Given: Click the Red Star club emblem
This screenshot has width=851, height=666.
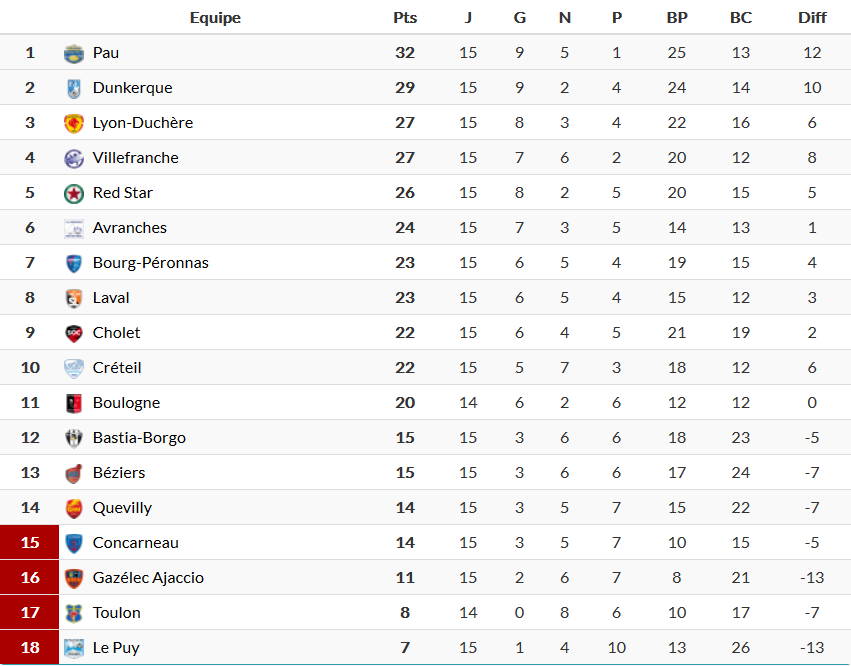Looking at the screenshot, I should pos(74,193).
